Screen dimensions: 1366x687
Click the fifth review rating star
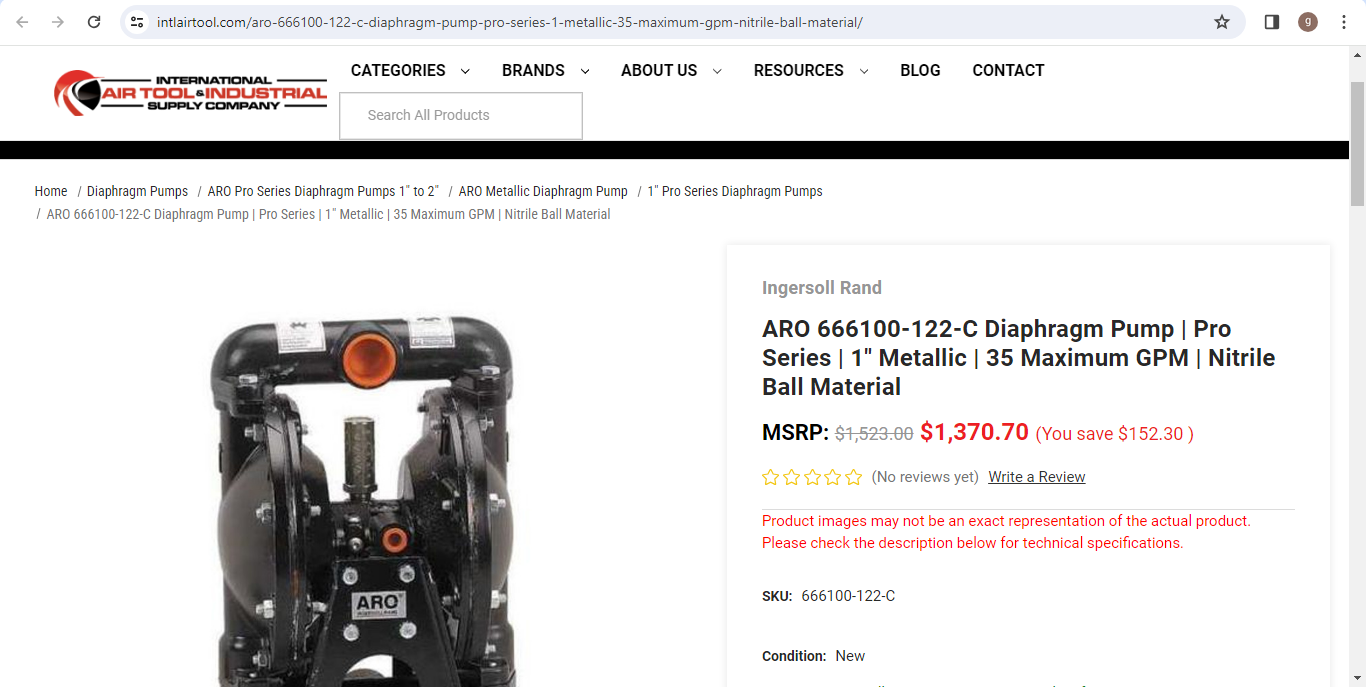[x=853, y=477]
